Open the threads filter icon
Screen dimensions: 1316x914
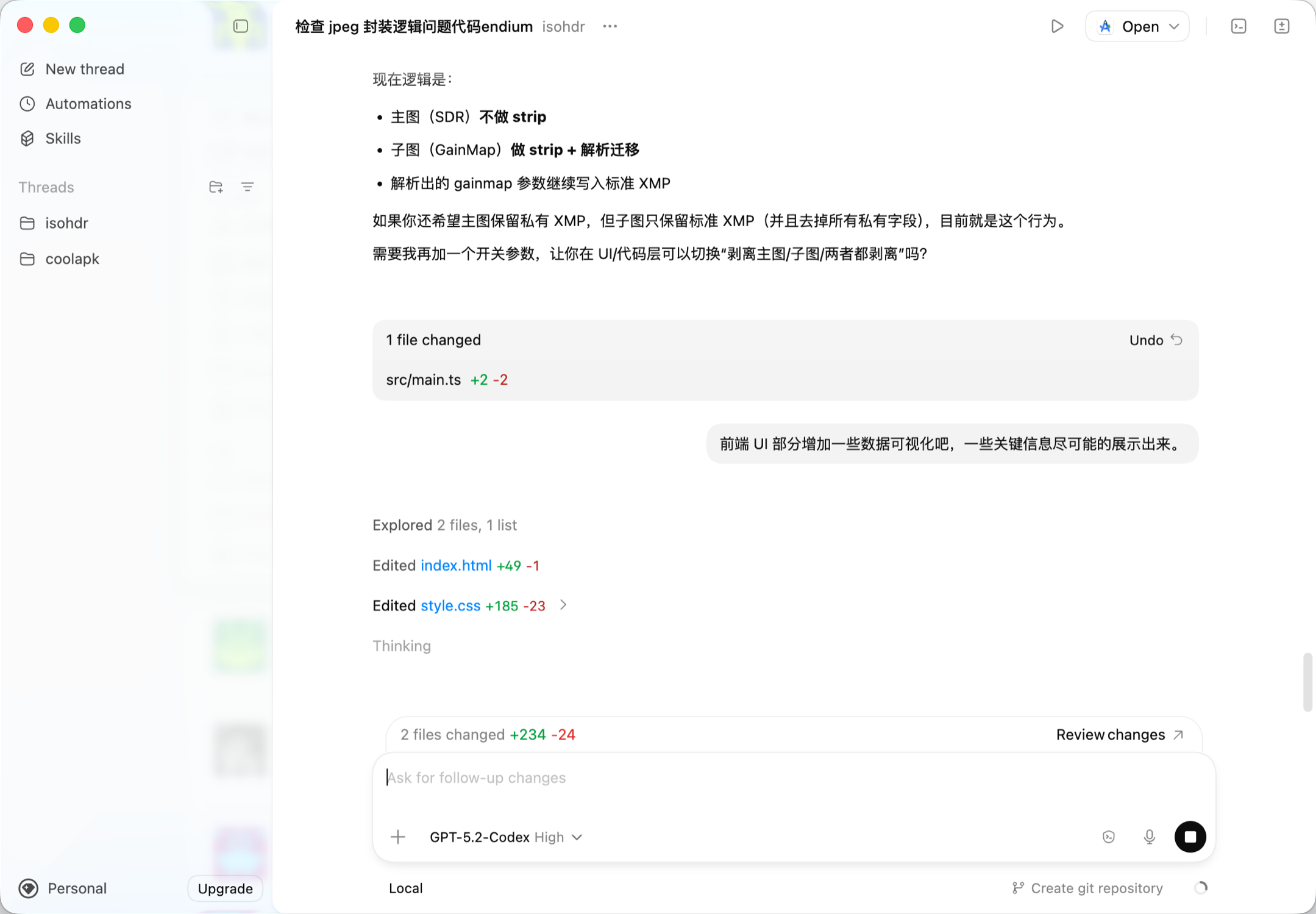point(247,187)
